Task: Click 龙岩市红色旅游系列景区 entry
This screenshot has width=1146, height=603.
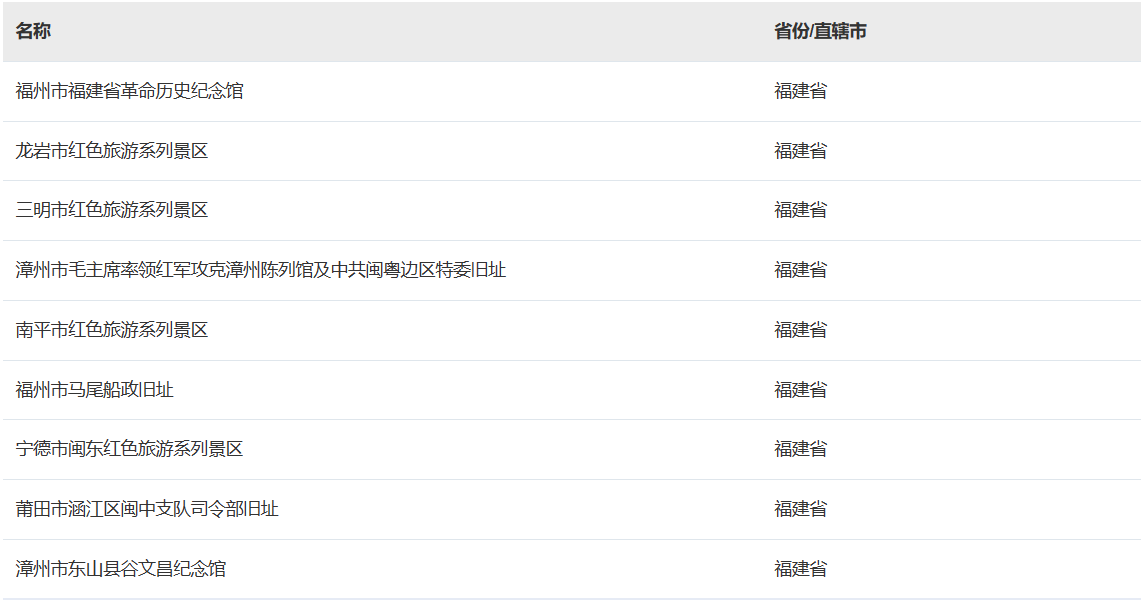Action: click(112, 151)
